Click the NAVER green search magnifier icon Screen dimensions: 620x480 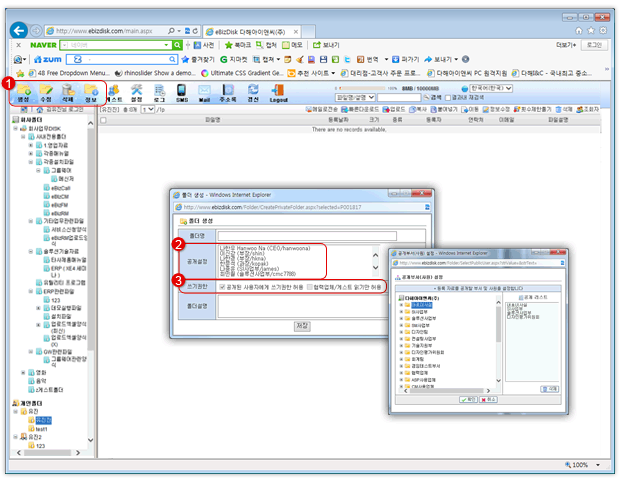click(178, 45)
